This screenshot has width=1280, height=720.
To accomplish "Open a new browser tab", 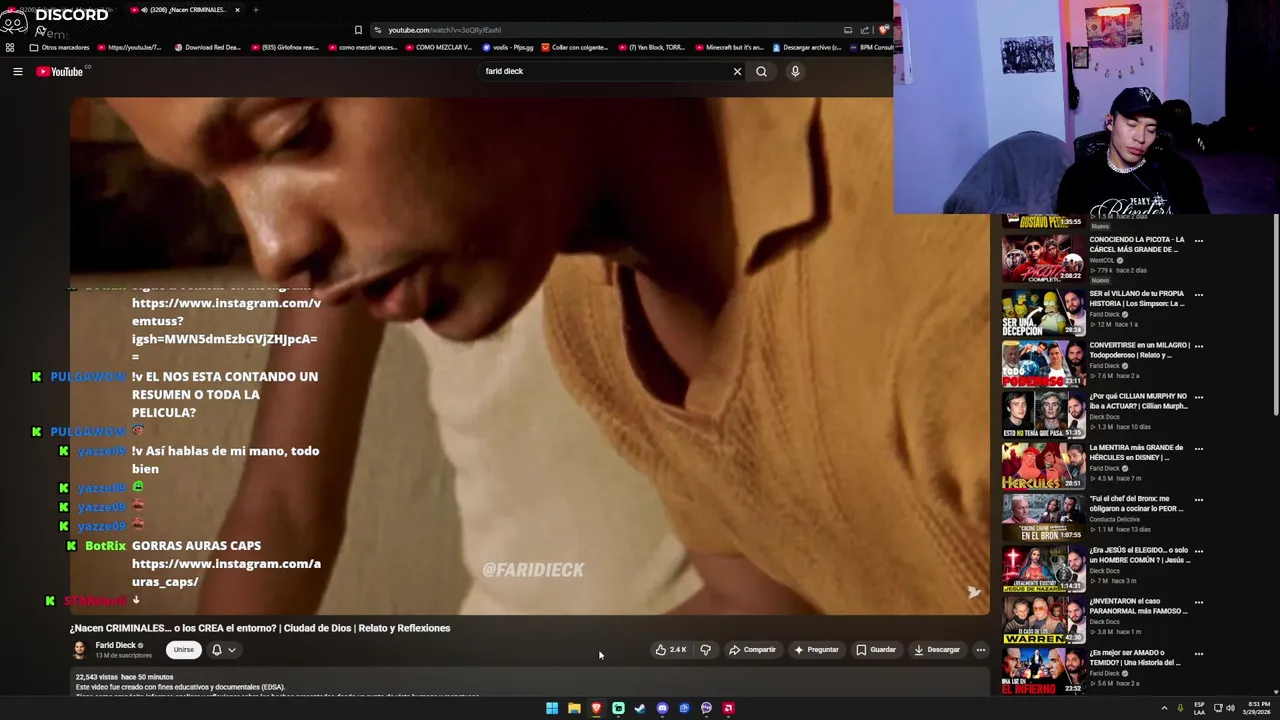I will pos(255,10).
